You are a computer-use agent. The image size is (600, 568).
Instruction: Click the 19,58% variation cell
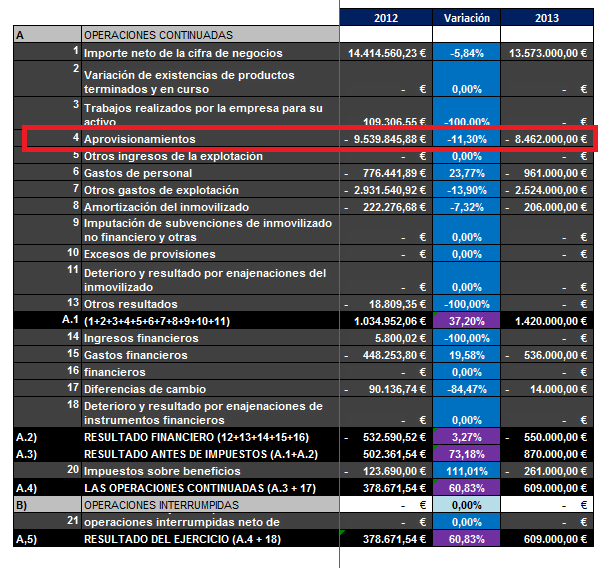coord(466,354)
